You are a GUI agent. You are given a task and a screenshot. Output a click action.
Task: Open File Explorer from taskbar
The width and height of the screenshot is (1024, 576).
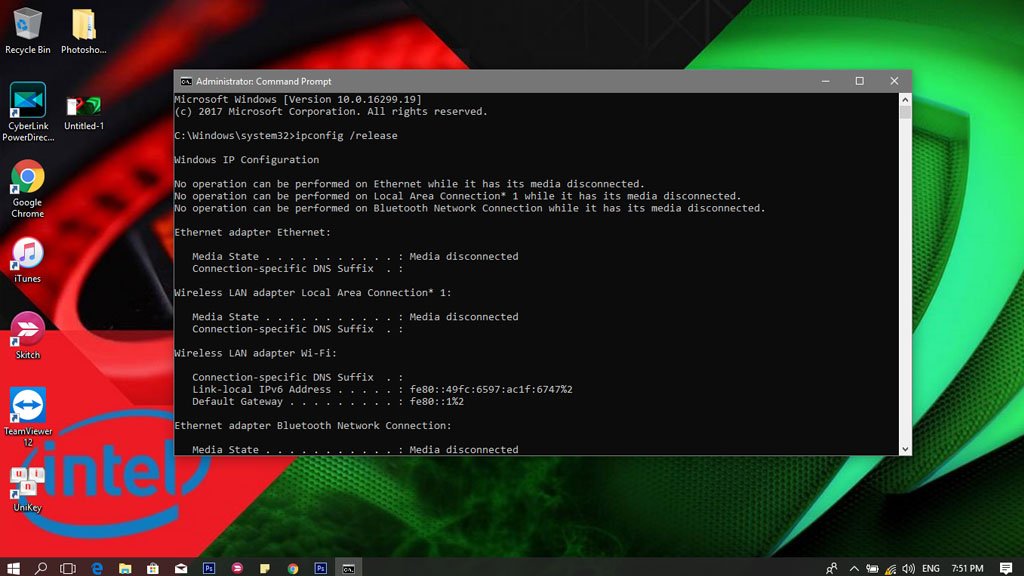pyautogui.click(x=125, y=568)
